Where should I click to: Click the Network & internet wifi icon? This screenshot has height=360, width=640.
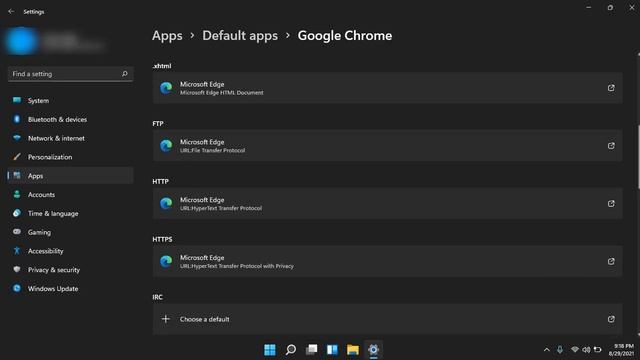tap(17, 138)
